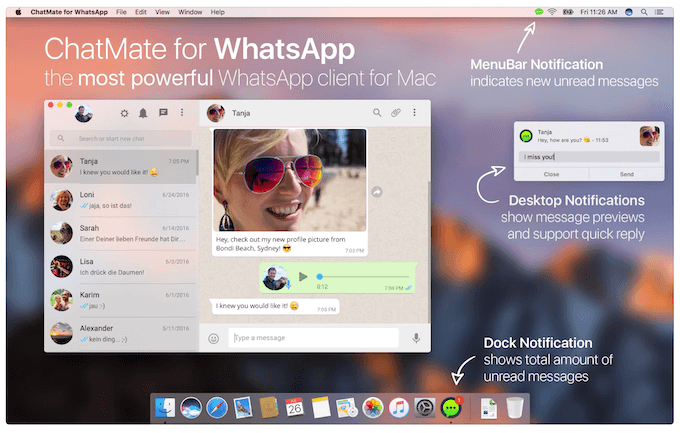This screenshot has width=680, height=433.
Task: Open System Preferences from the dock
Action: point(425,408)
